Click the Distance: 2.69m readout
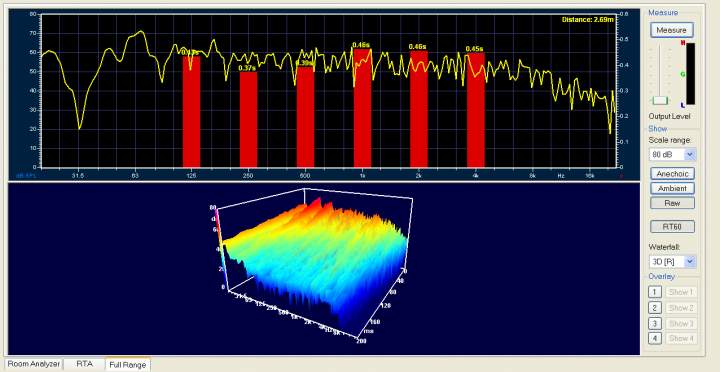 coord(588,19)
